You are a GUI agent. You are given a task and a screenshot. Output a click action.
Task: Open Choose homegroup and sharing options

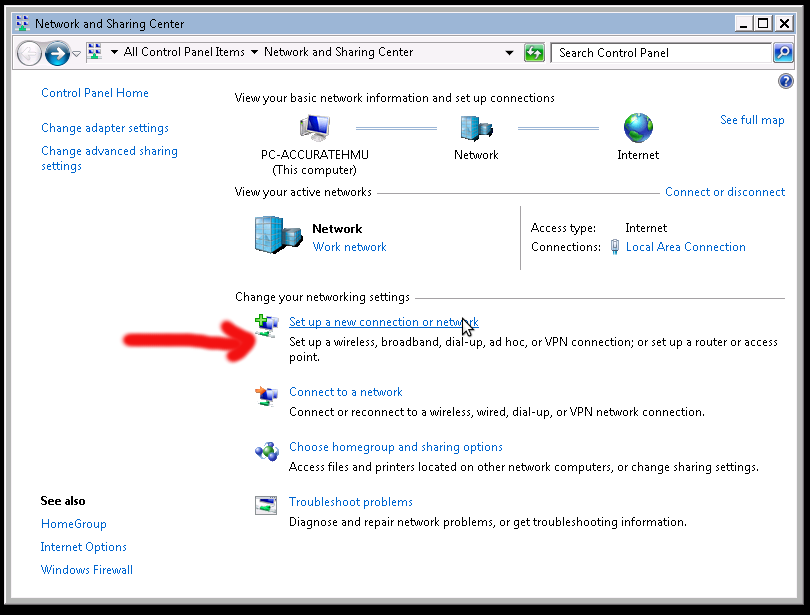point(396,447)
